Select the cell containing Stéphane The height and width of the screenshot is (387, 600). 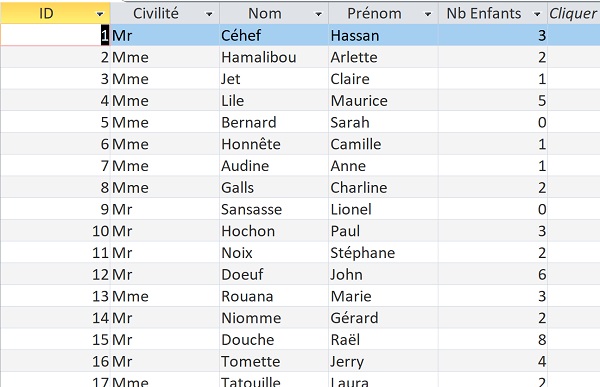[x=383, y=253]
